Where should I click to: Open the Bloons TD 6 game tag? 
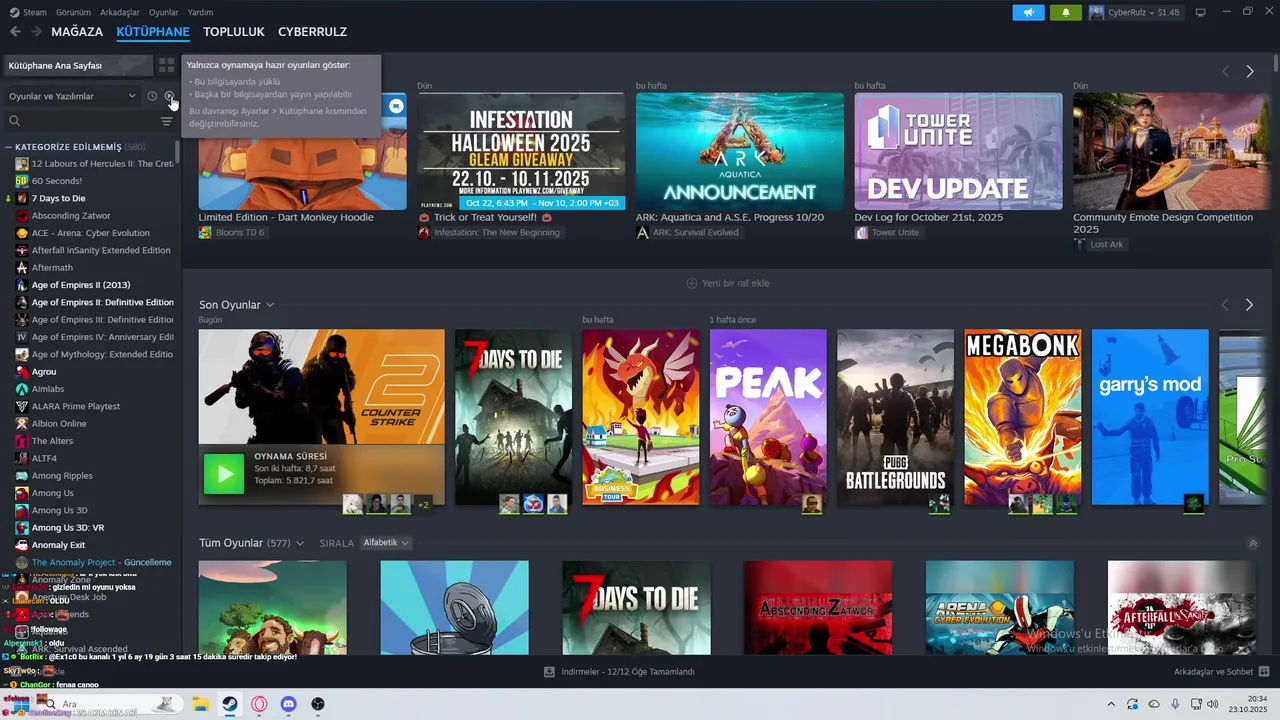tap(231, 232)
